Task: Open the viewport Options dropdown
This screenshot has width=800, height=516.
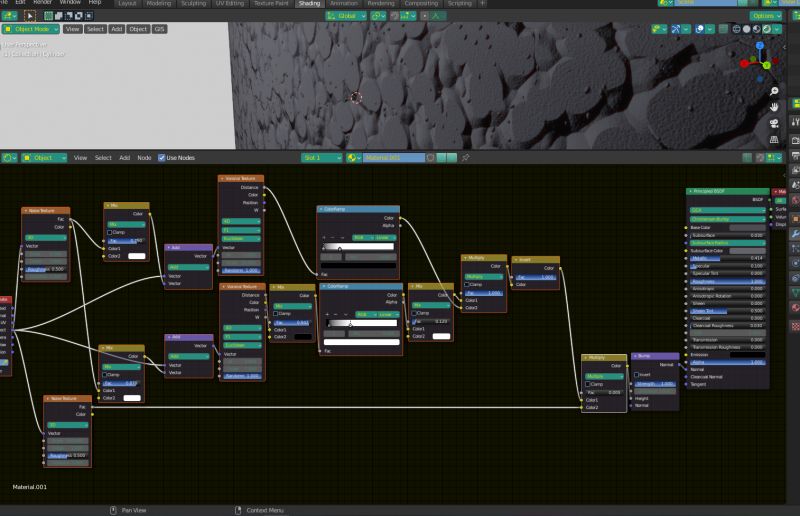Action: [x=766, y=16]
